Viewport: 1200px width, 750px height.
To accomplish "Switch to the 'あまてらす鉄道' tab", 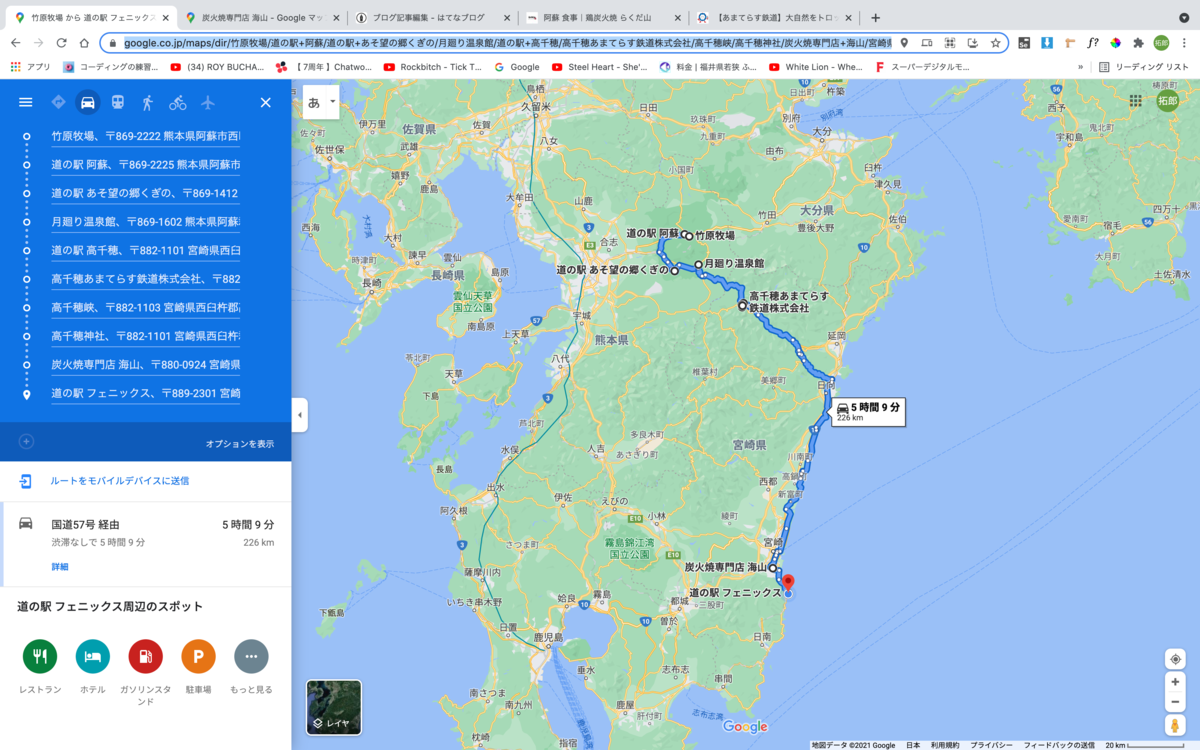I will point(775,18).
